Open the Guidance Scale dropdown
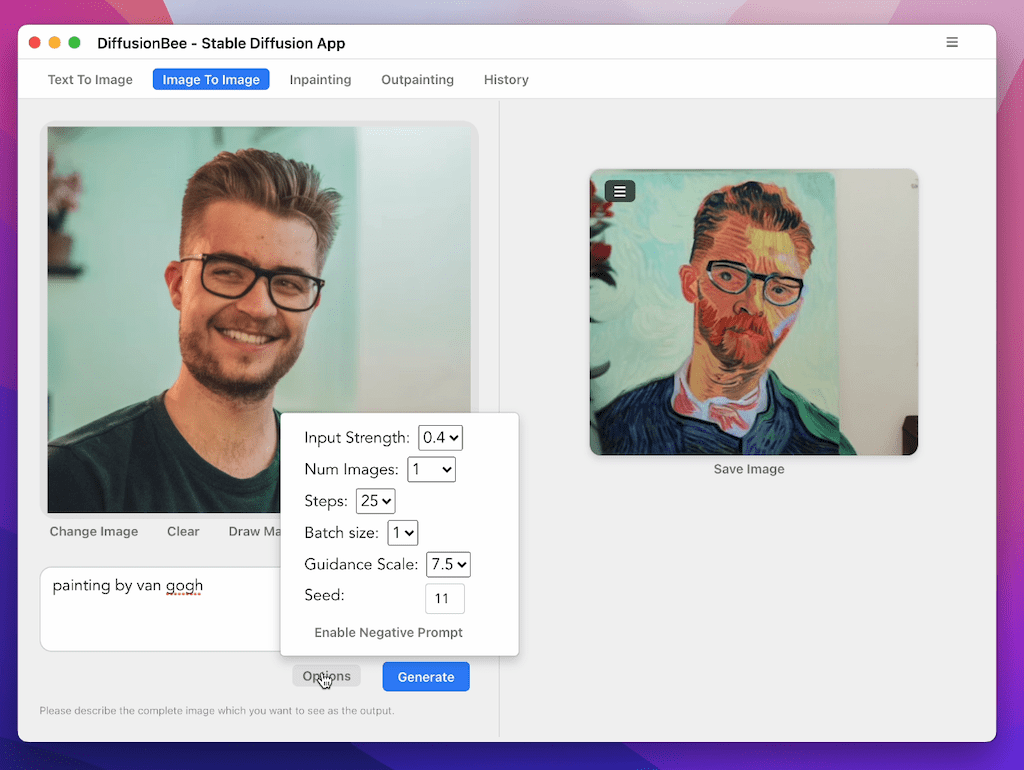Image resolution: width=1024 pixels, height=770 pixels. (x=448, y=564)
